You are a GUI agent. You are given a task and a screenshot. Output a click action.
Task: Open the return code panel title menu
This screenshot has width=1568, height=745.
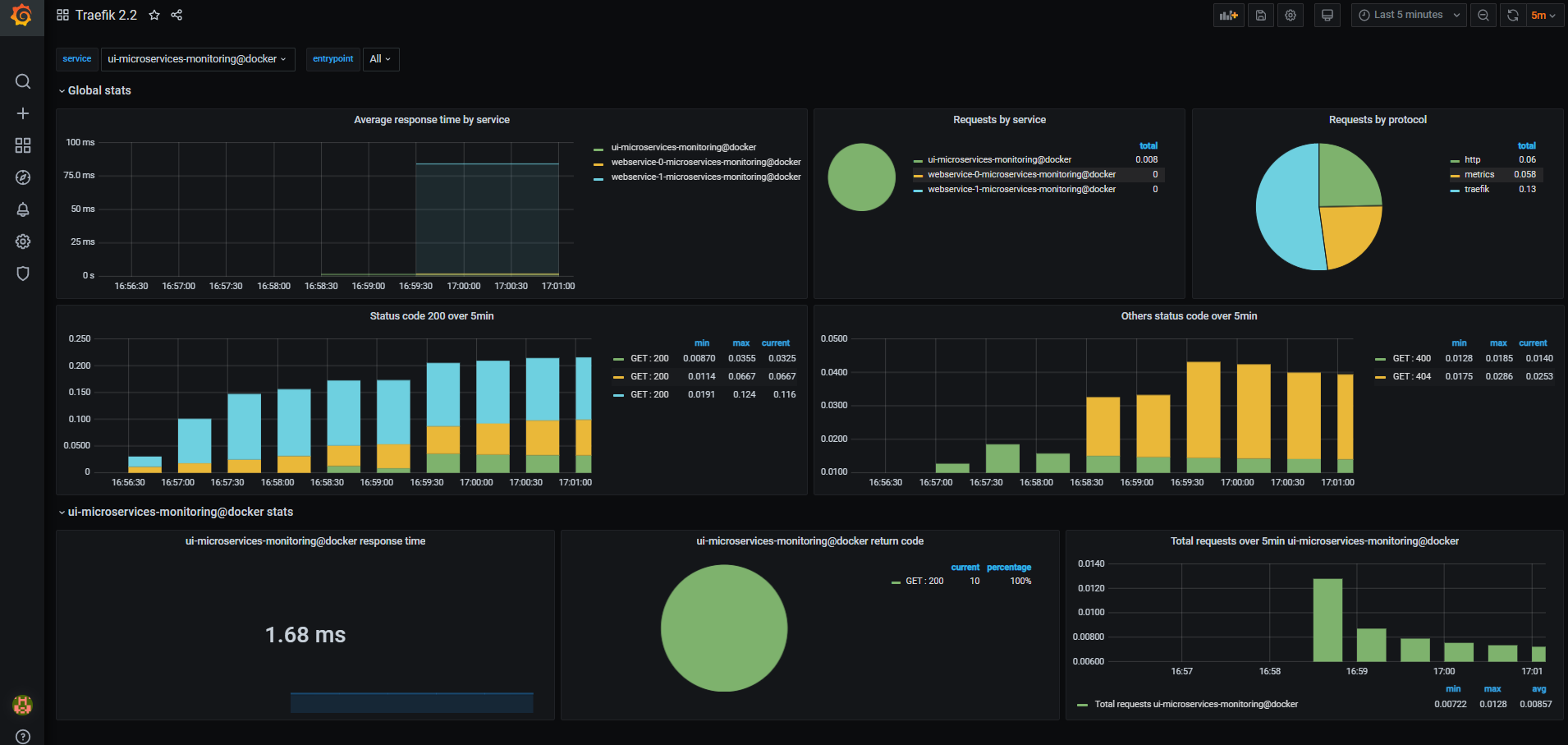[809, 541]
